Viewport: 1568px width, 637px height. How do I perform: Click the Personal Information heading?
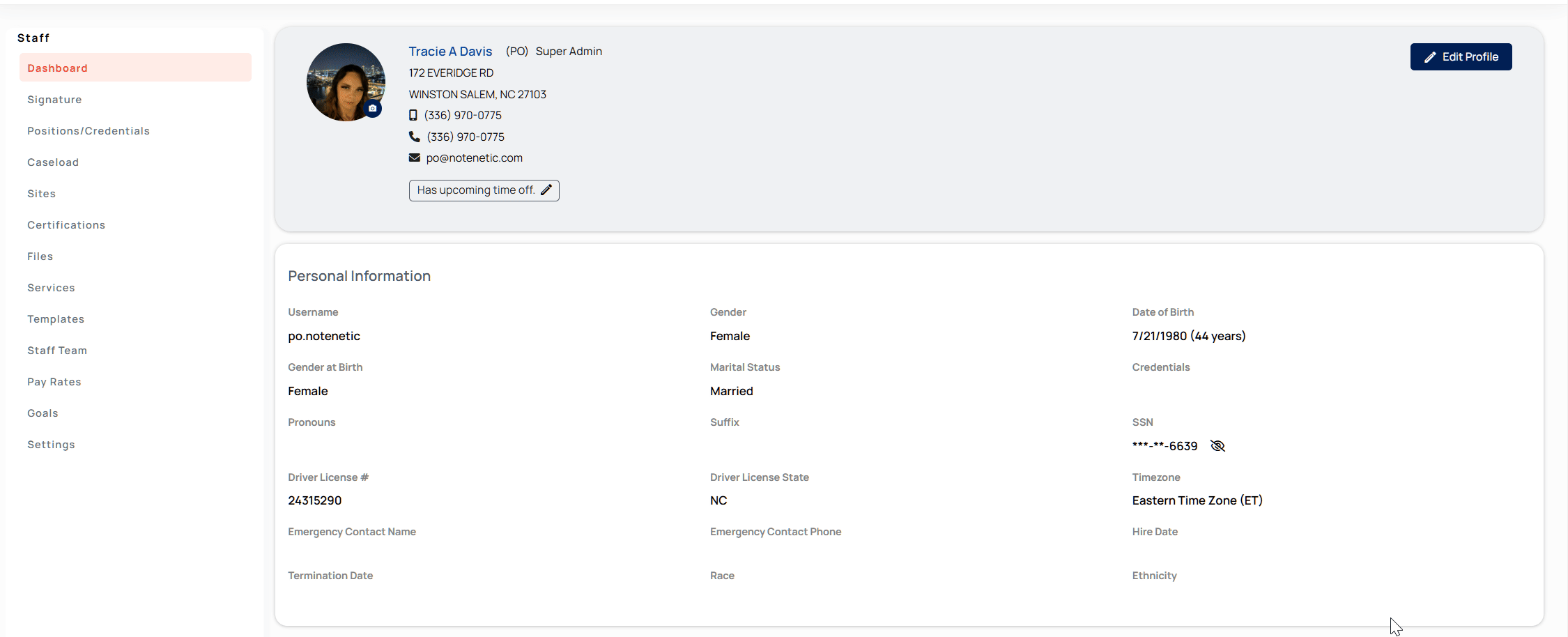tap(360, 276)
